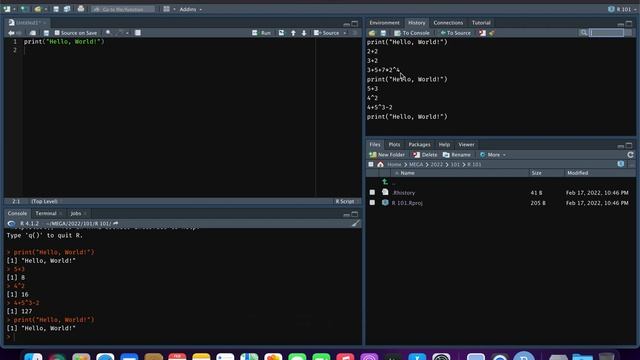Open the R Script file type selector
This screenshot has width=640, height=360.
tap(346, 201)
